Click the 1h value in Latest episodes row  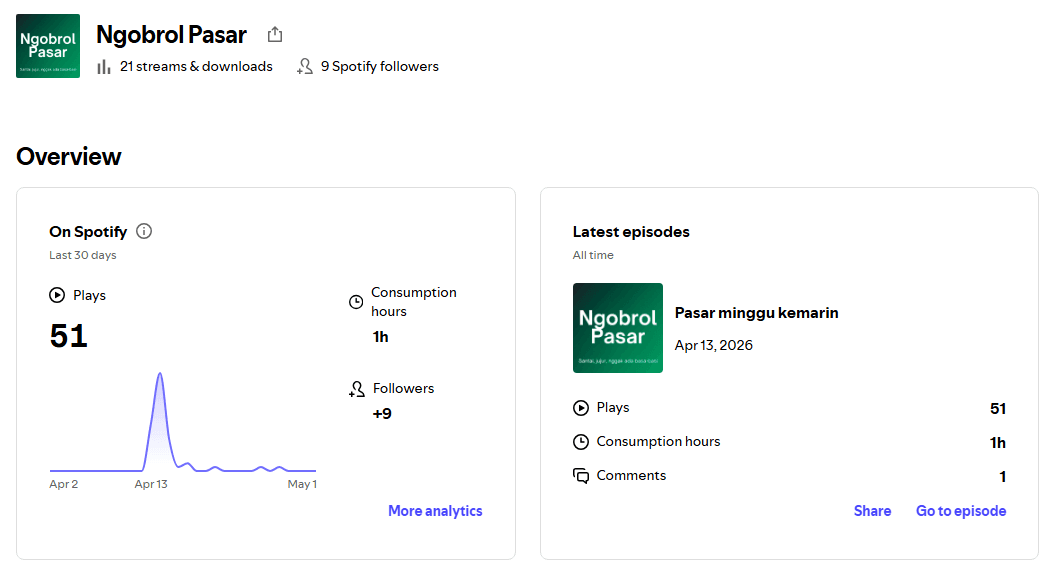pos(997,443)
